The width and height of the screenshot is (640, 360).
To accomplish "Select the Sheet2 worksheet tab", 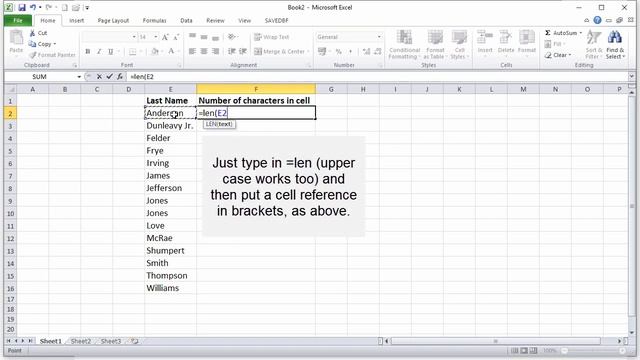I will coord(80,341).
